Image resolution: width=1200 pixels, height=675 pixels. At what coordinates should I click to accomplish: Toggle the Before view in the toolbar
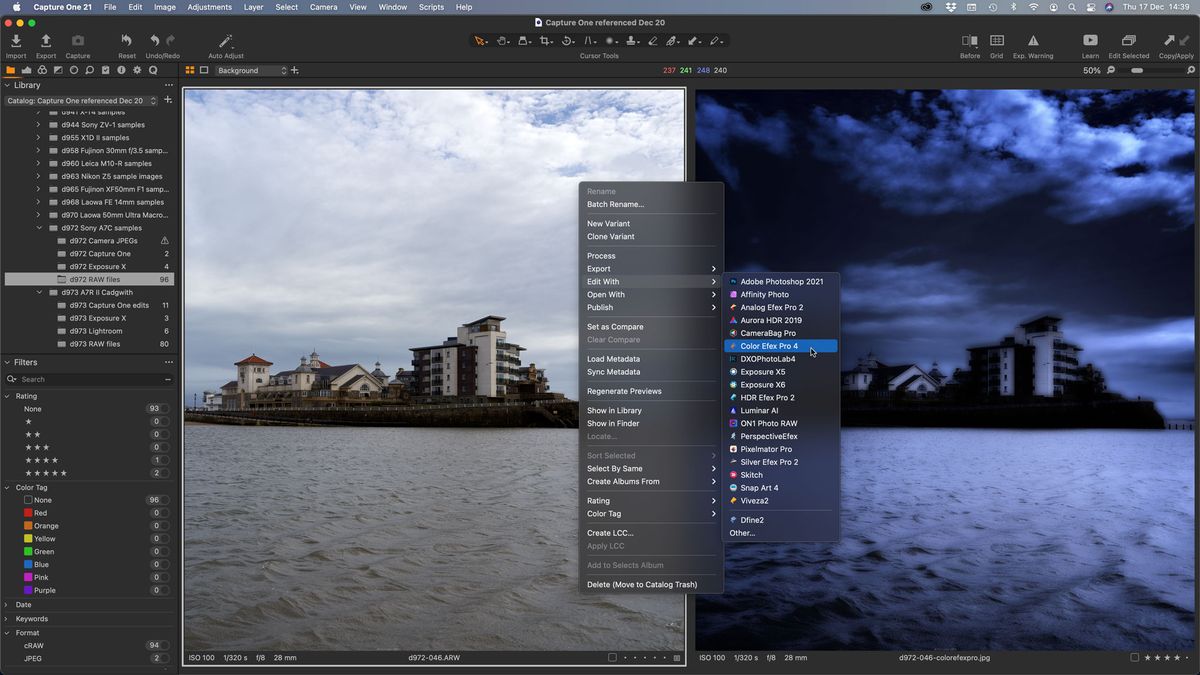pos(969,40)
